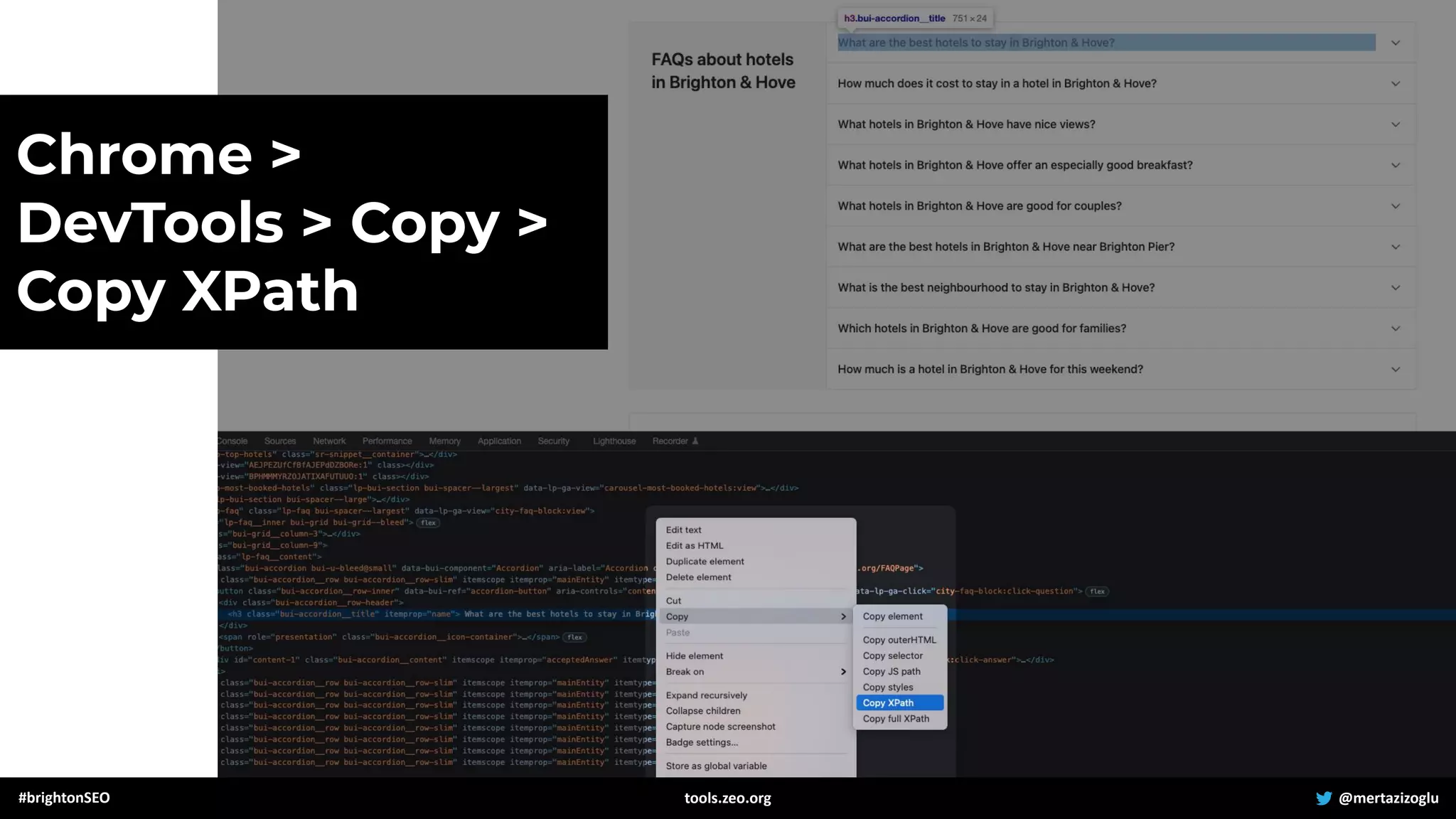Expand 'What are the best hotels to stay' chevron
This screenshot has width=1456, height=819.
tap(1396, 43)
